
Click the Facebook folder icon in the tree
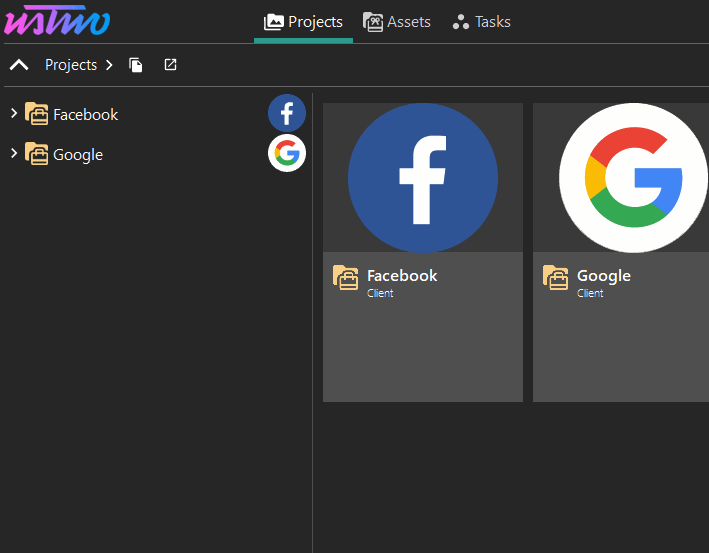[x=37, y=113]
